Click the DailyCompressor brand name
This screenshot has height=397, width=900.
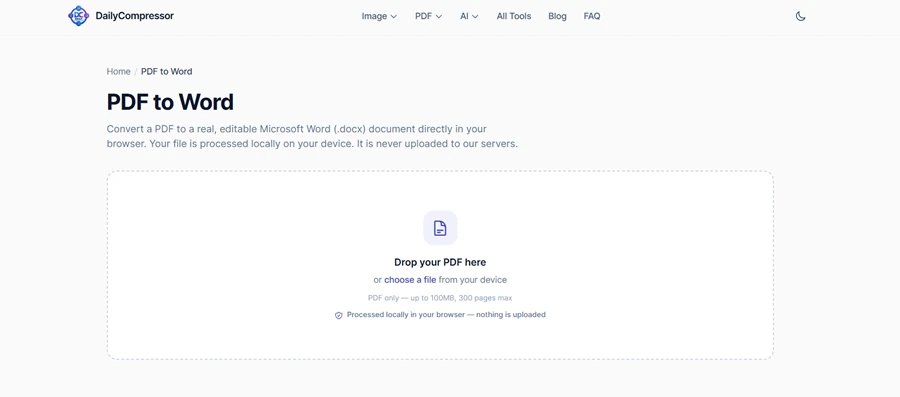pyautogui.click(x=134, y=16)
